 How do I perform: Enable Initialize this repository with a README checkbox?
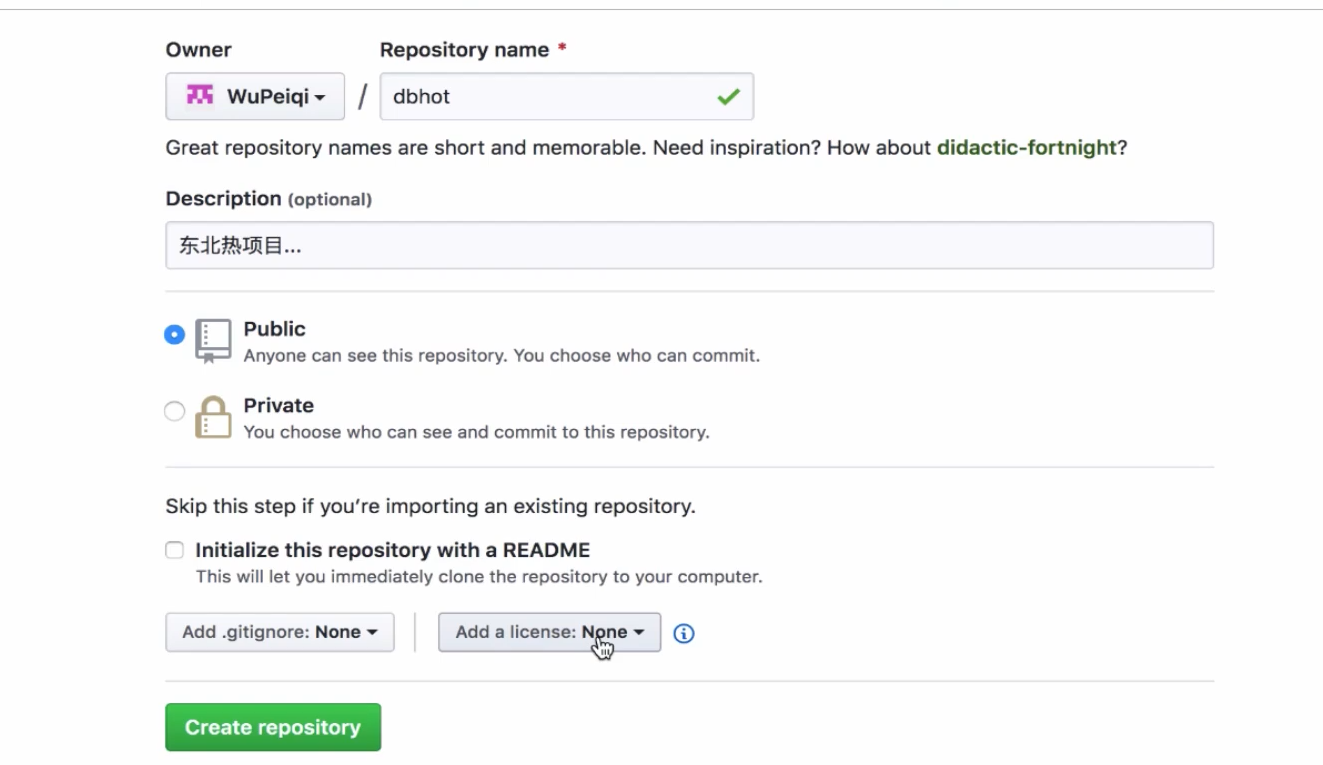175,550
